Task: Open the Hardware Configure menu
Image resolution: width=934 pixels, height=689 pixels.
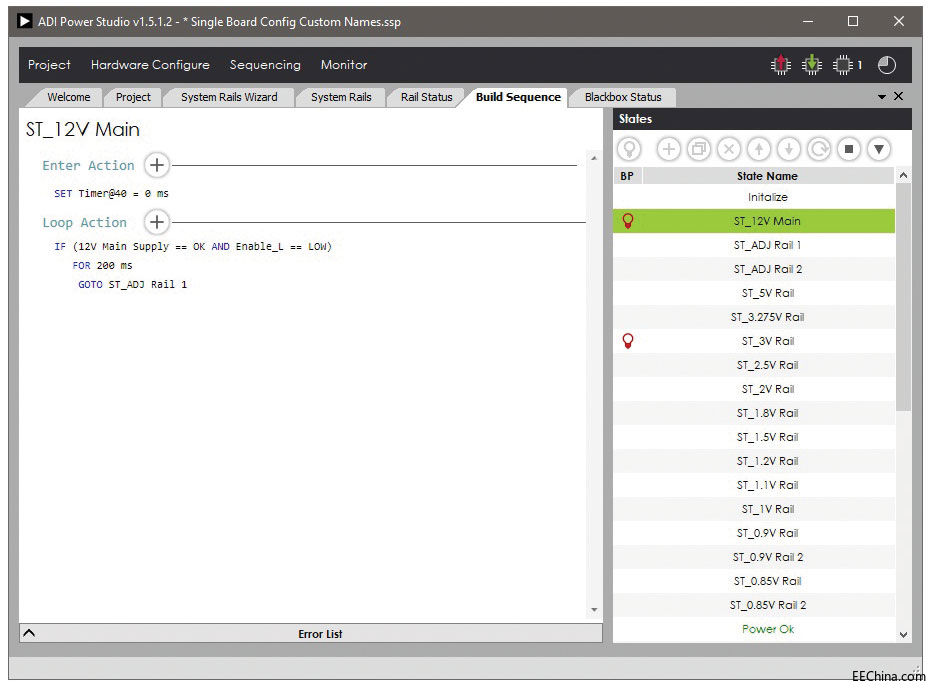Action: click(150, 65)
